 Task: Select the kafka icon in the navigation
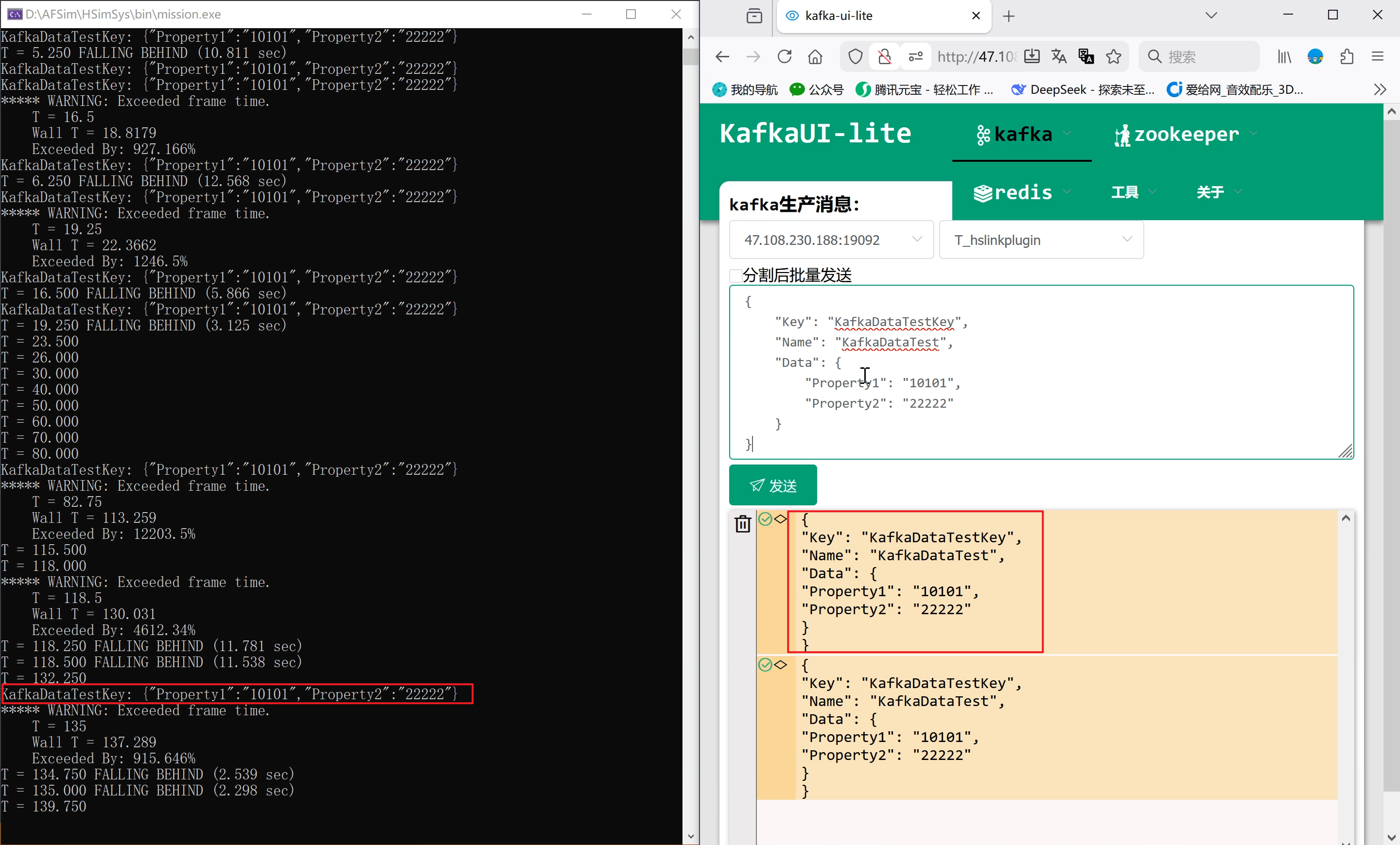(983, 134)
